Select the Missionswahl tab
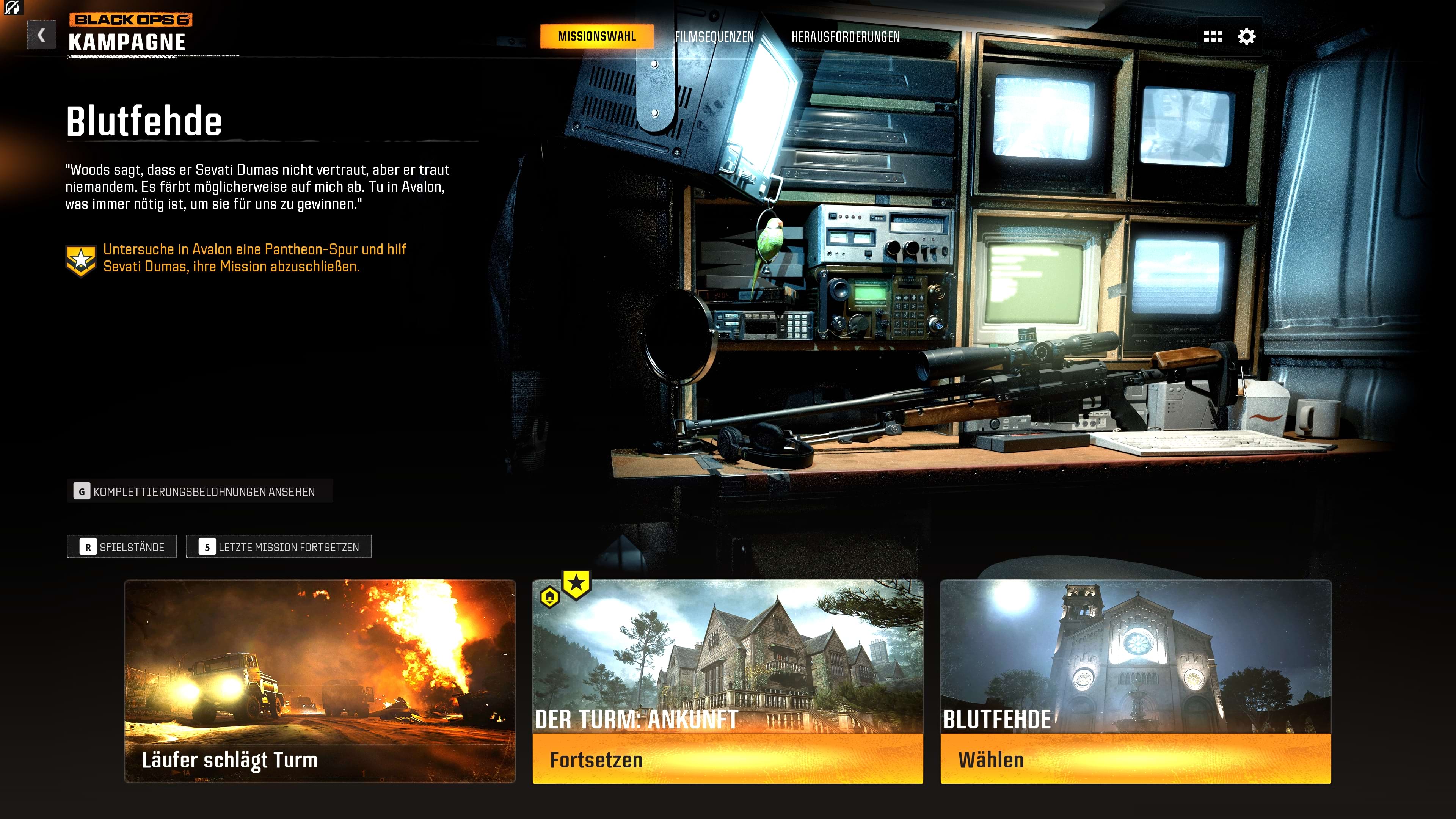 click(x=596, y=37)
